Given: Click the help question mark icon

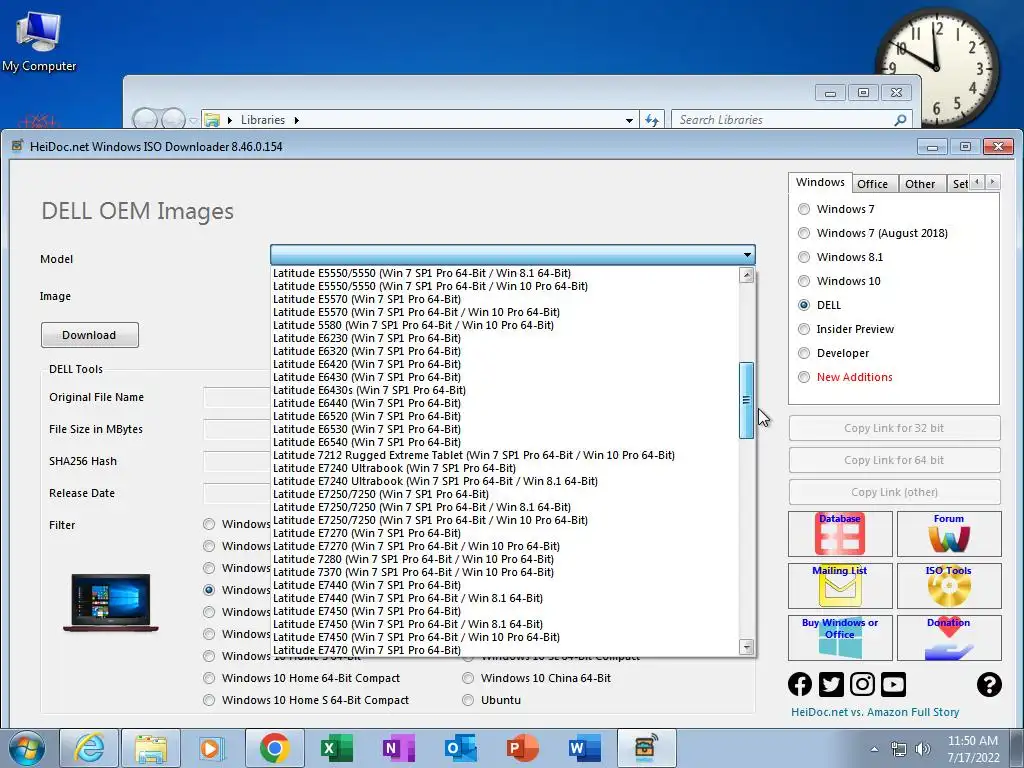Looking at the screenshot, I should click(989, 684).
